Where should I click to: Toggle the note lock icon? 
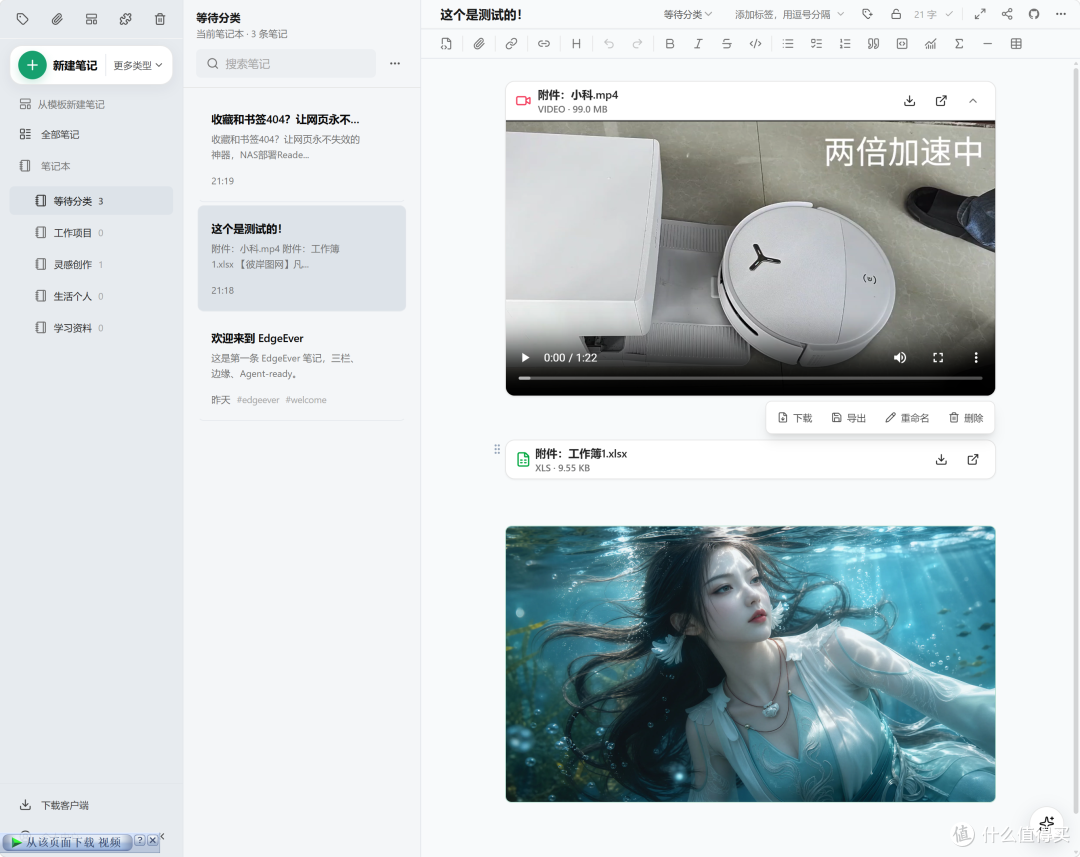(896, 14)
